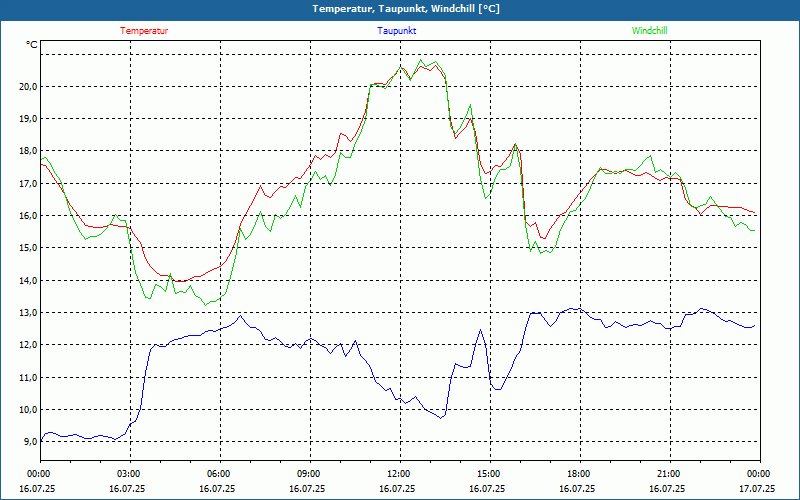Screen dimensions: 800x500
Task: Click the °C unit label
Action: (x=31, y=45)
